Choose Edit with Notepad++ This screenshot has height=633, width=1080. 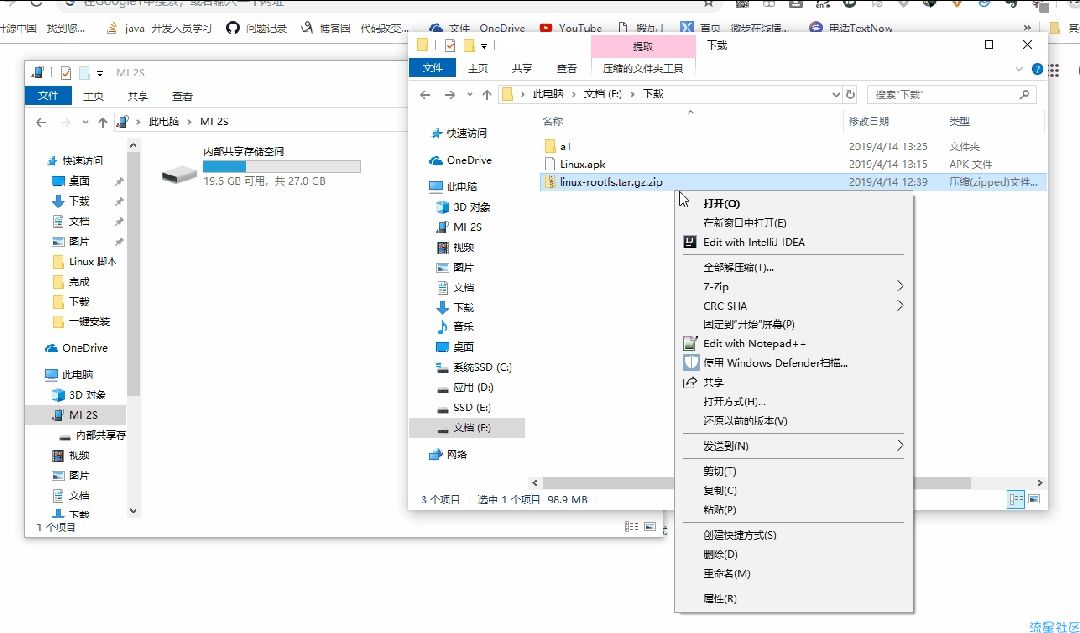793,343
